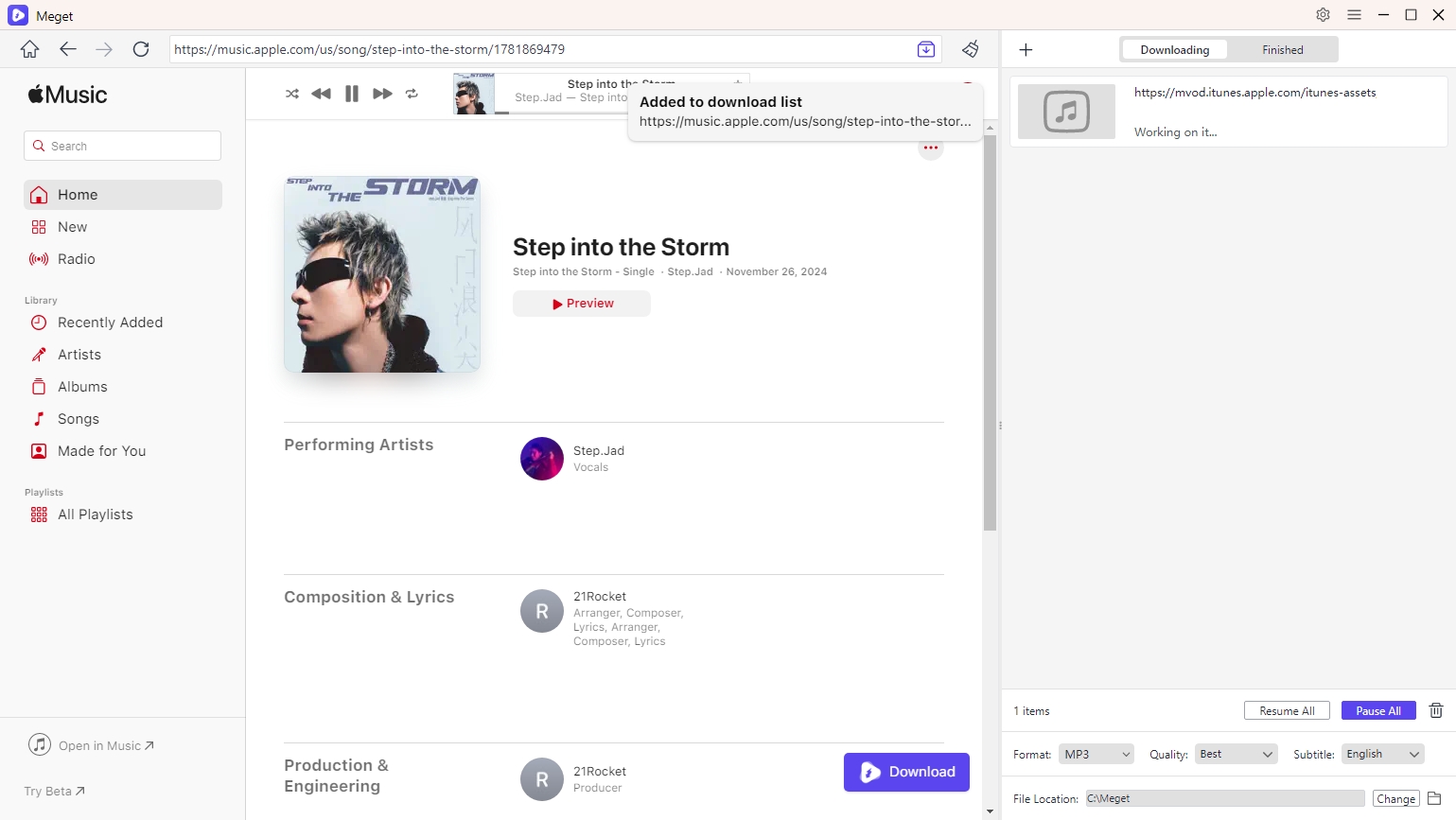
Task: Go to browser home page icon
Action: [x=30, y=49]
